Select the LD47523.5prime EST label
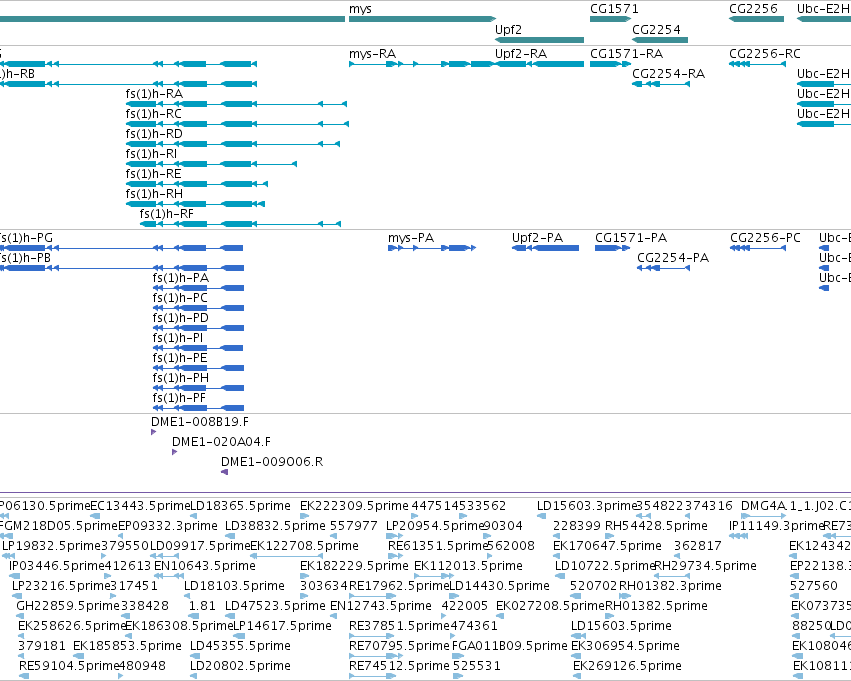 (275, 607)
